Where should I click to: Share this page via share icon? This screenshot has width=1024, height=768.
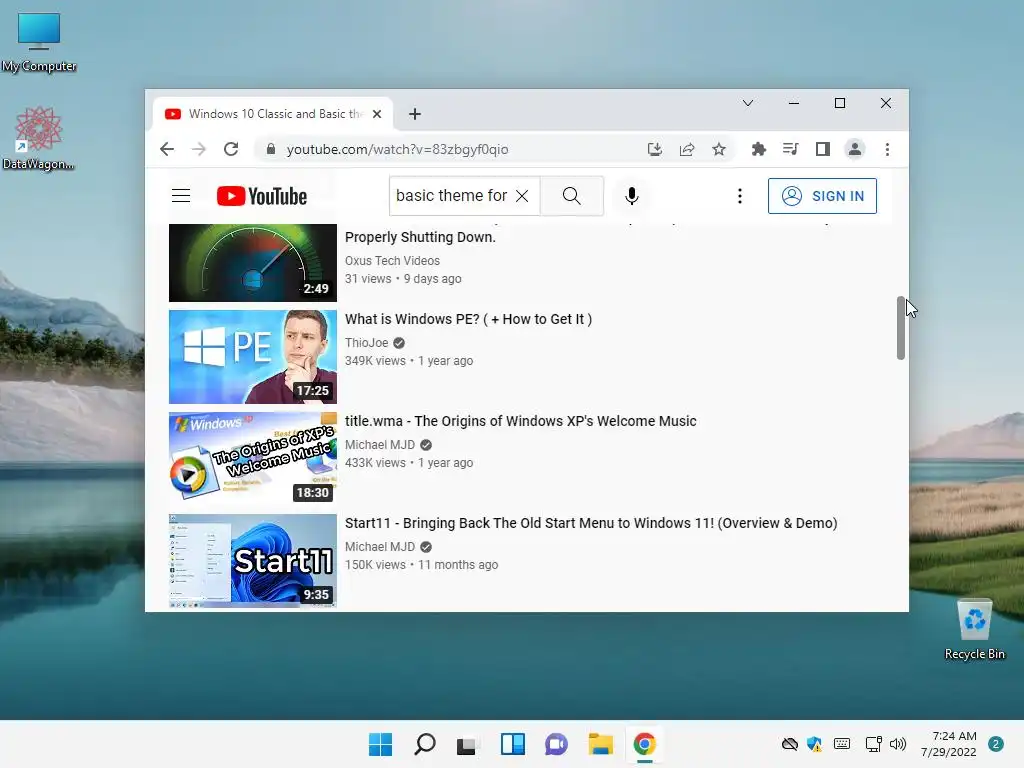(686, 150)
